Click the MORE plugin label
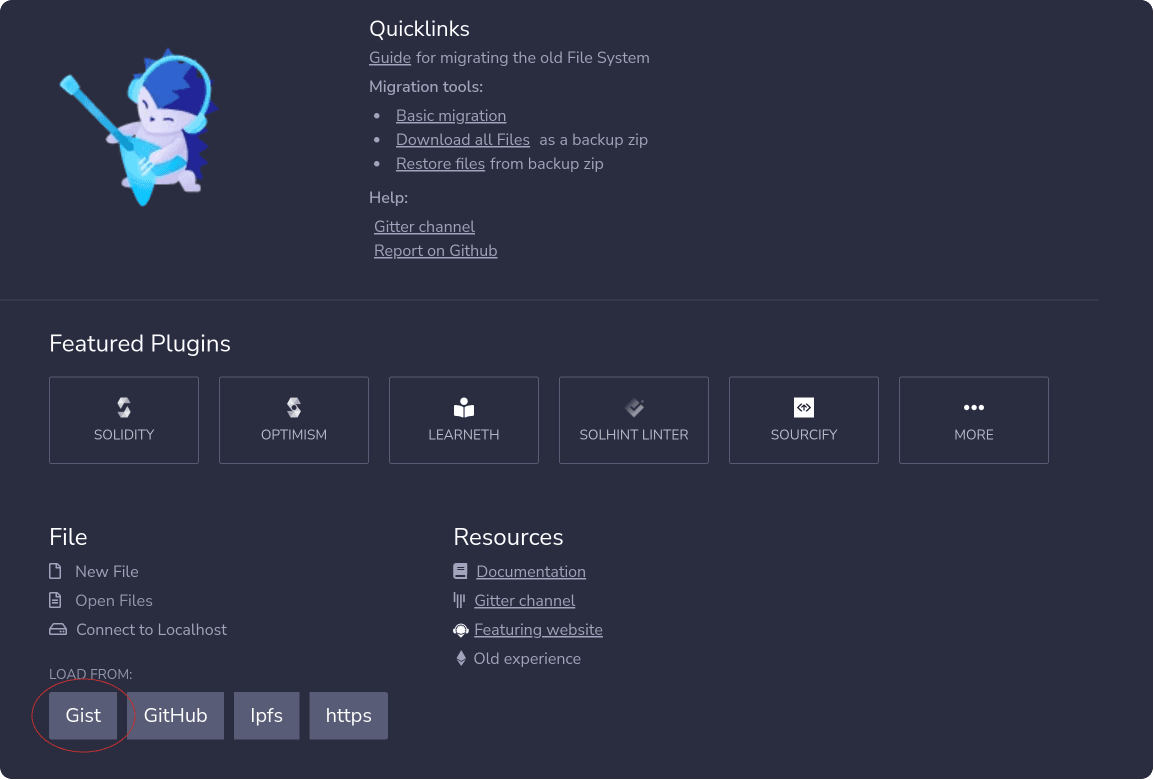This screenshot has height=780, width=1154. (974, 435)
